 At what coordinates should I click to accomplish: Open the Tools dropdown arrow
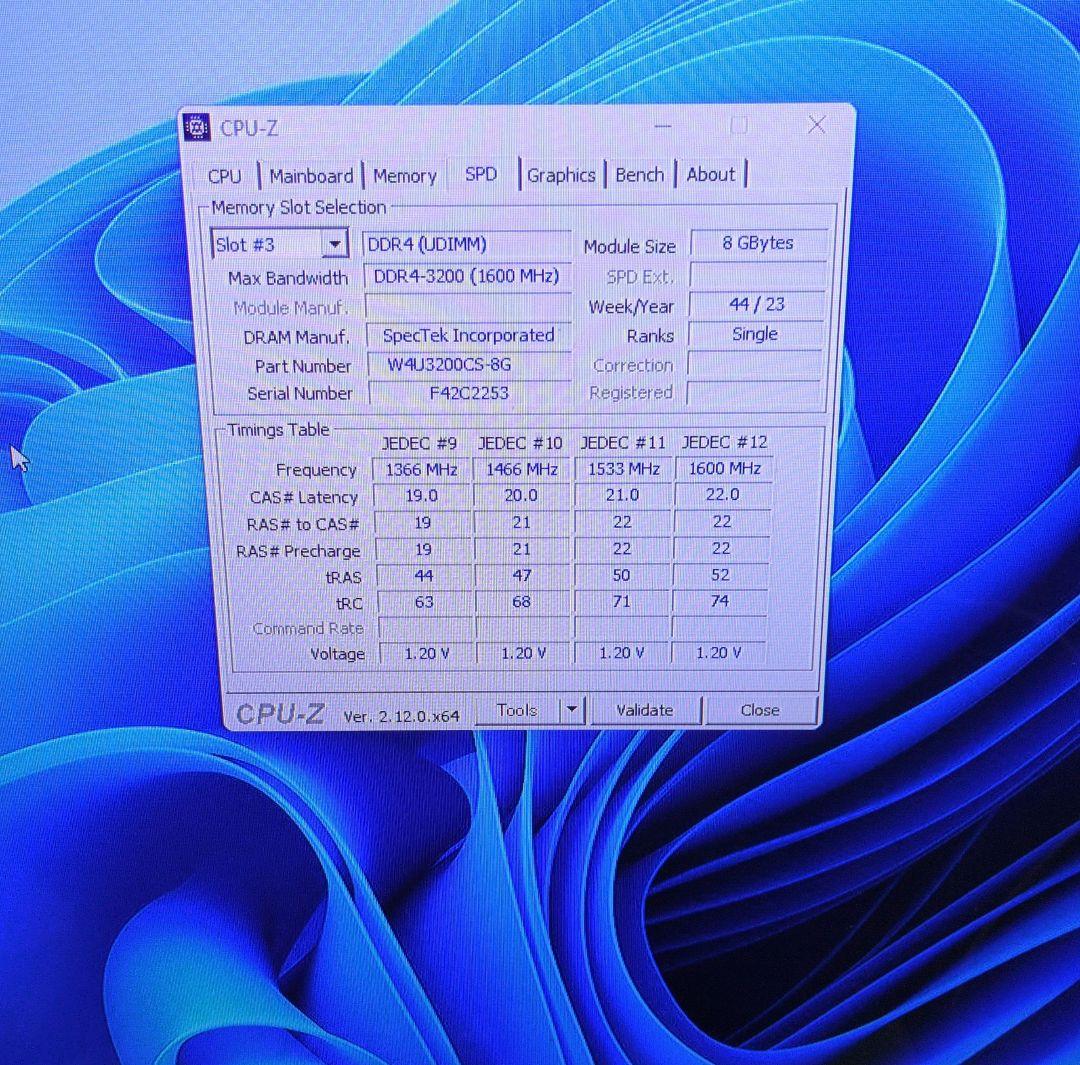(572, 710)
